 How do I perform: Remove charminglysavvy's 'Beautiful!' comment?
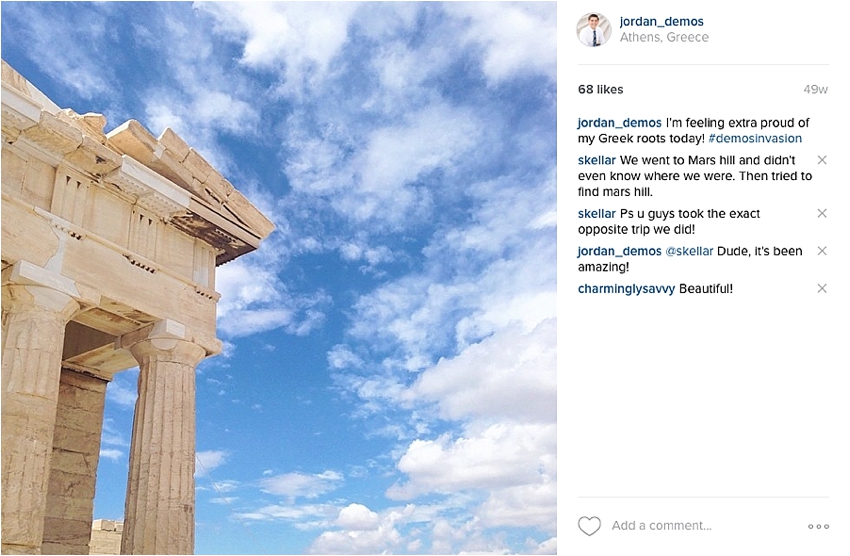coord(822,288)
